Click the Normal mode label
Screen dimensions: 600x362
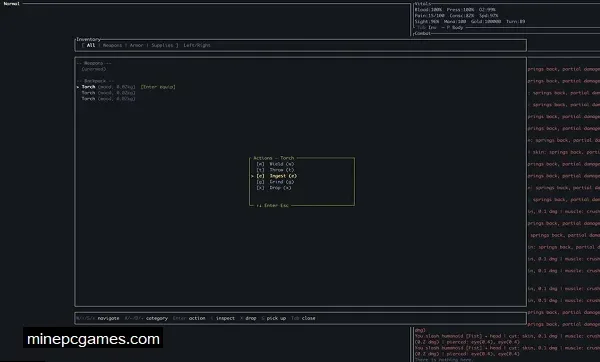click(x=11, y=3)
